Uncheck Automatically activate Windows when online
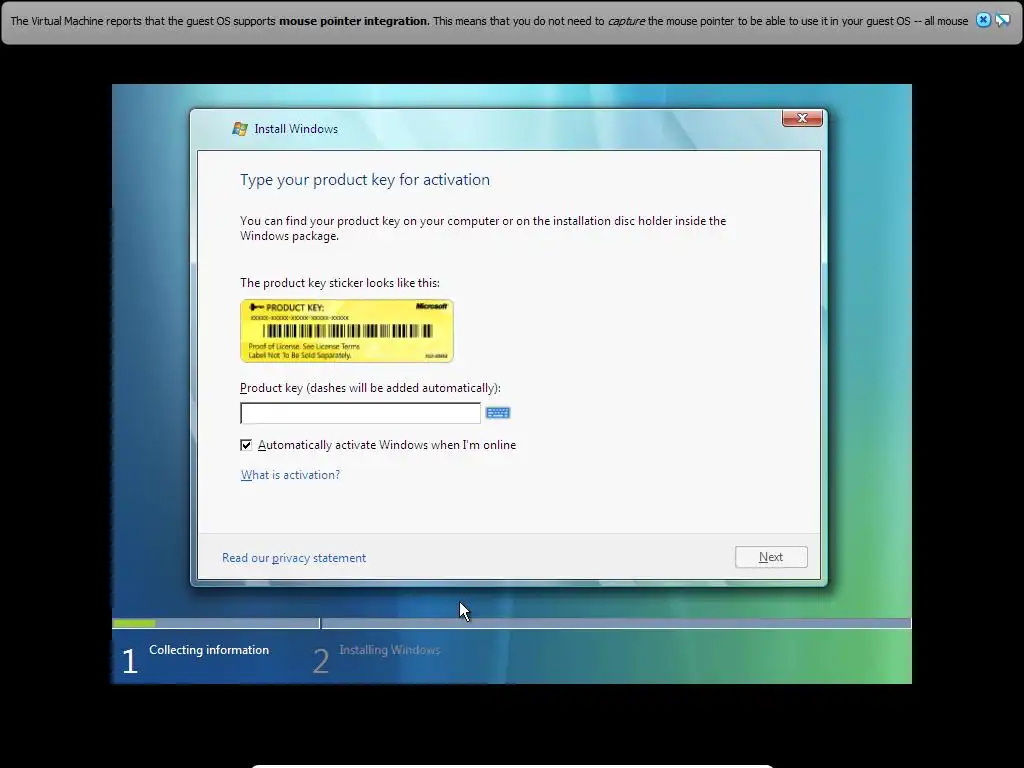Screen dimensions: 1024x768 coord(246,445)
